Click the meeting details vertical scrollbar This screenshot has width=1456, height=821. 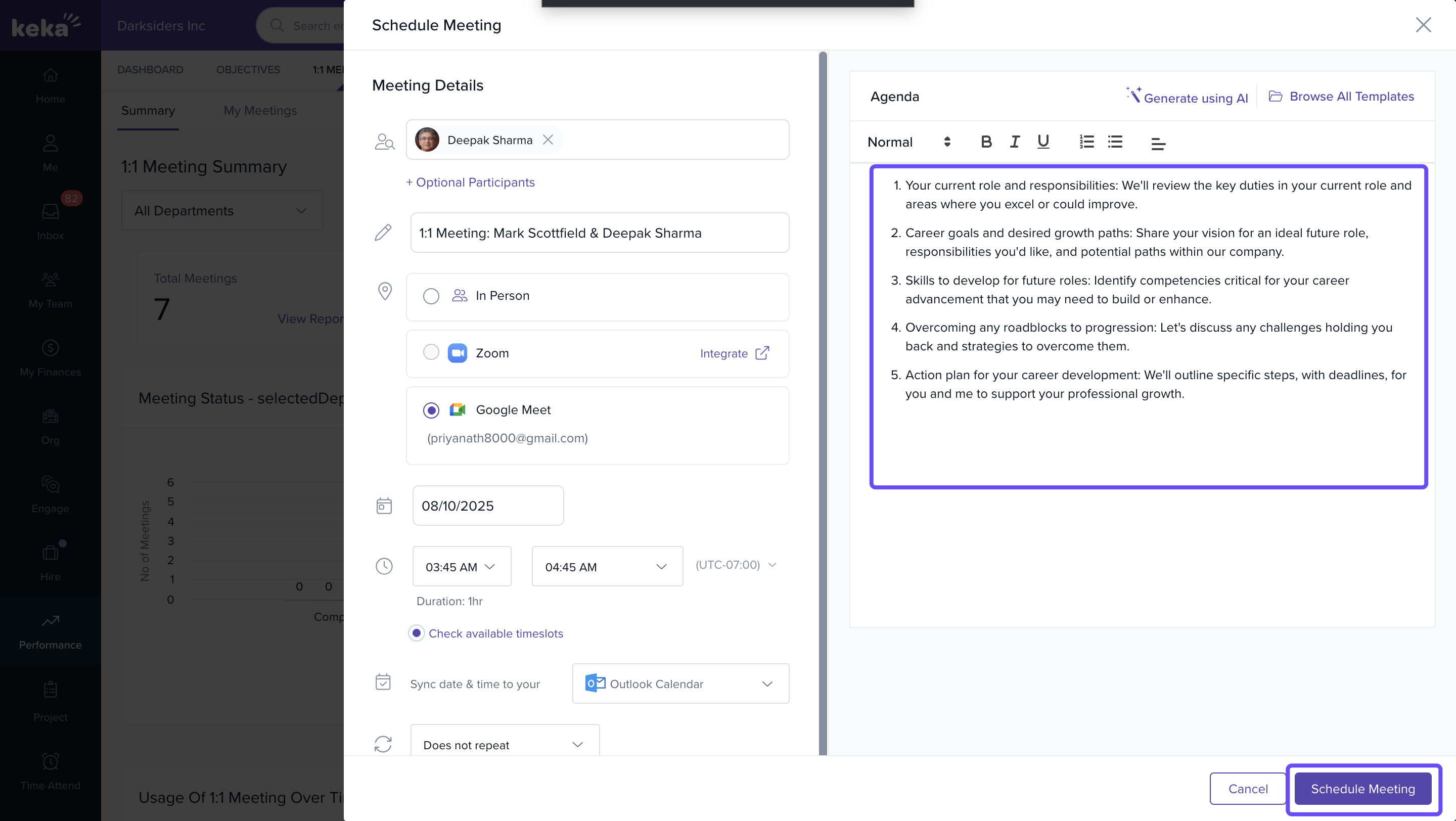click(823, 395)
